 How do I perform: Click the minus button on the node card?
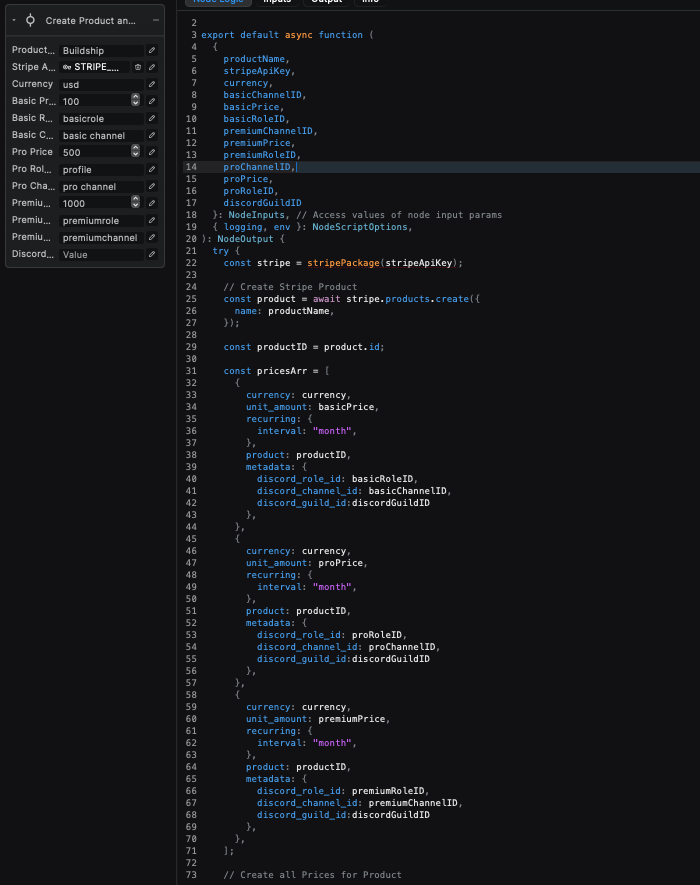point(156,21)
